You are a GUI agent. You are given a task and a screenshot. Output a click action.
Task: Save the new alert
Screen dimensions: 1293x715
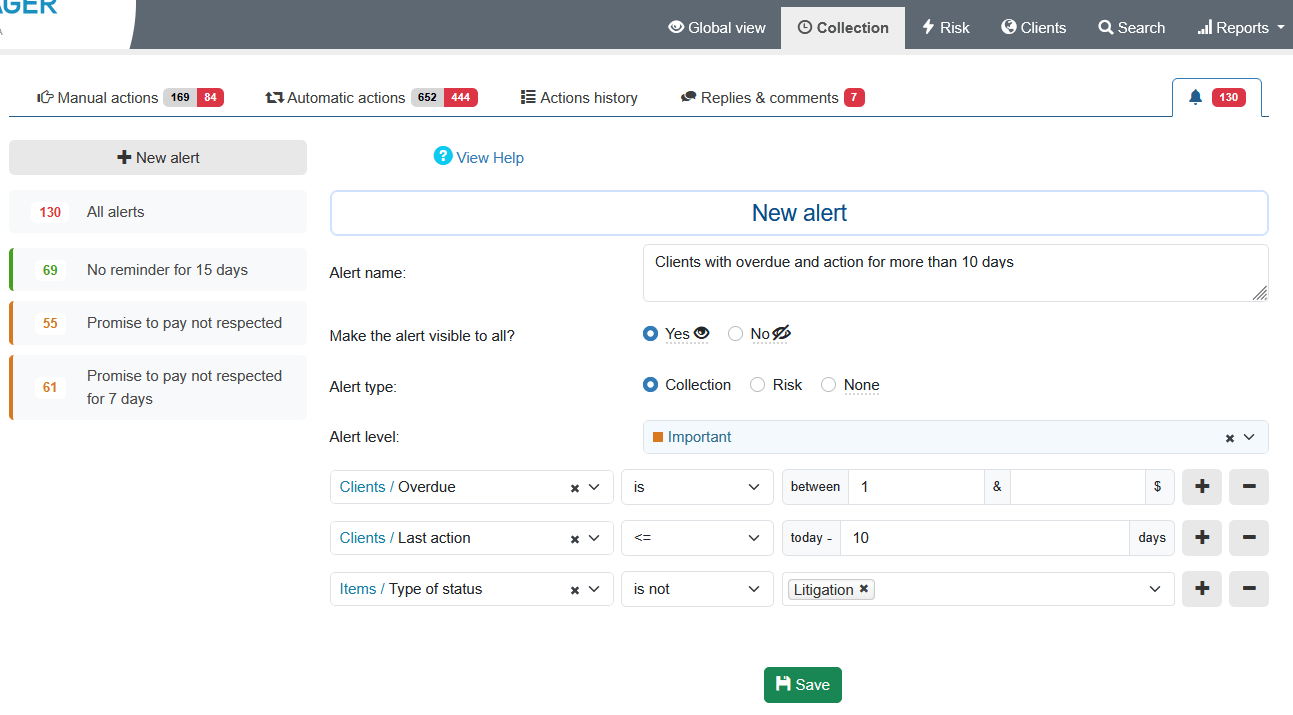[802, 685]
